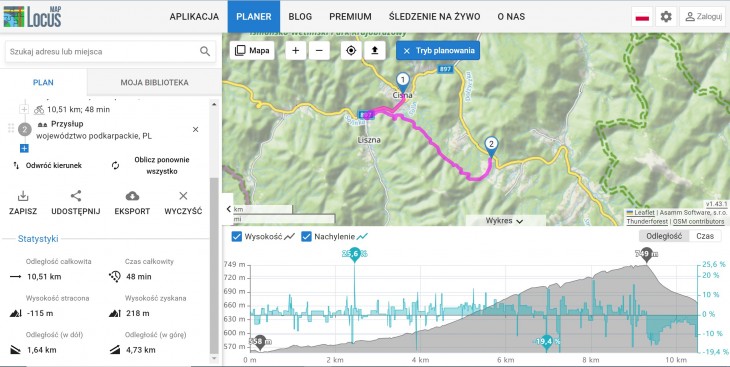Collapse the Wykres chart panel
This screenshot has height=367, width=730.
click(x=505, y=221)
